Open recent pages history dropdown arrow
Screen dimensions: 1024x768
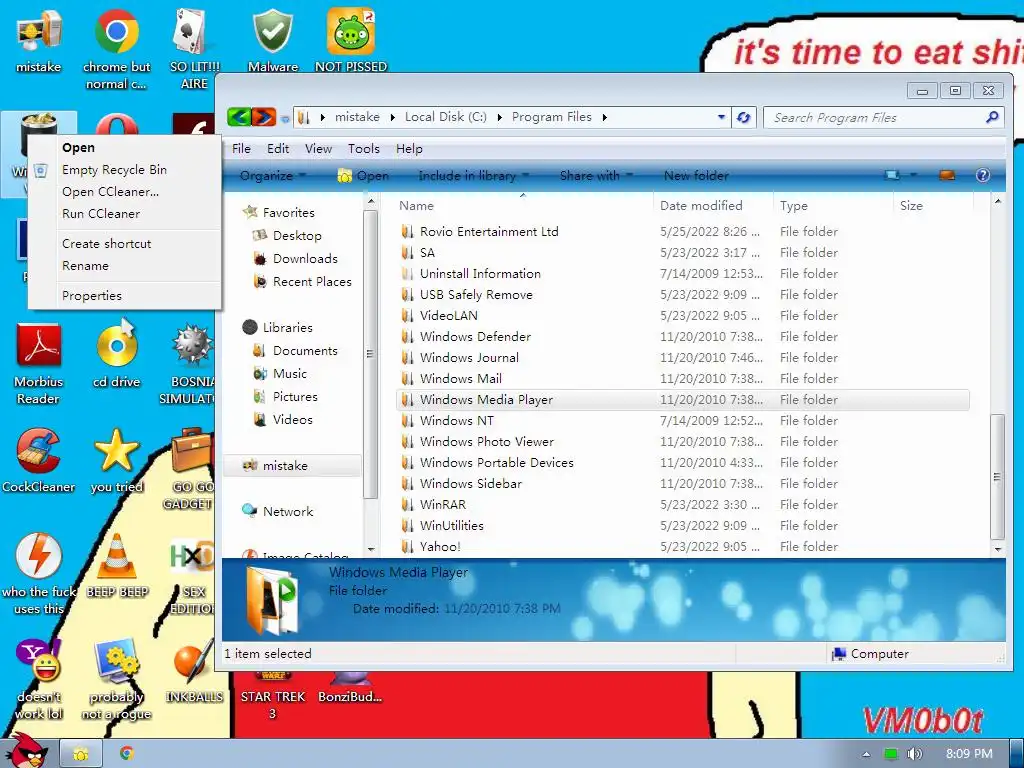(x=285, y=119)
